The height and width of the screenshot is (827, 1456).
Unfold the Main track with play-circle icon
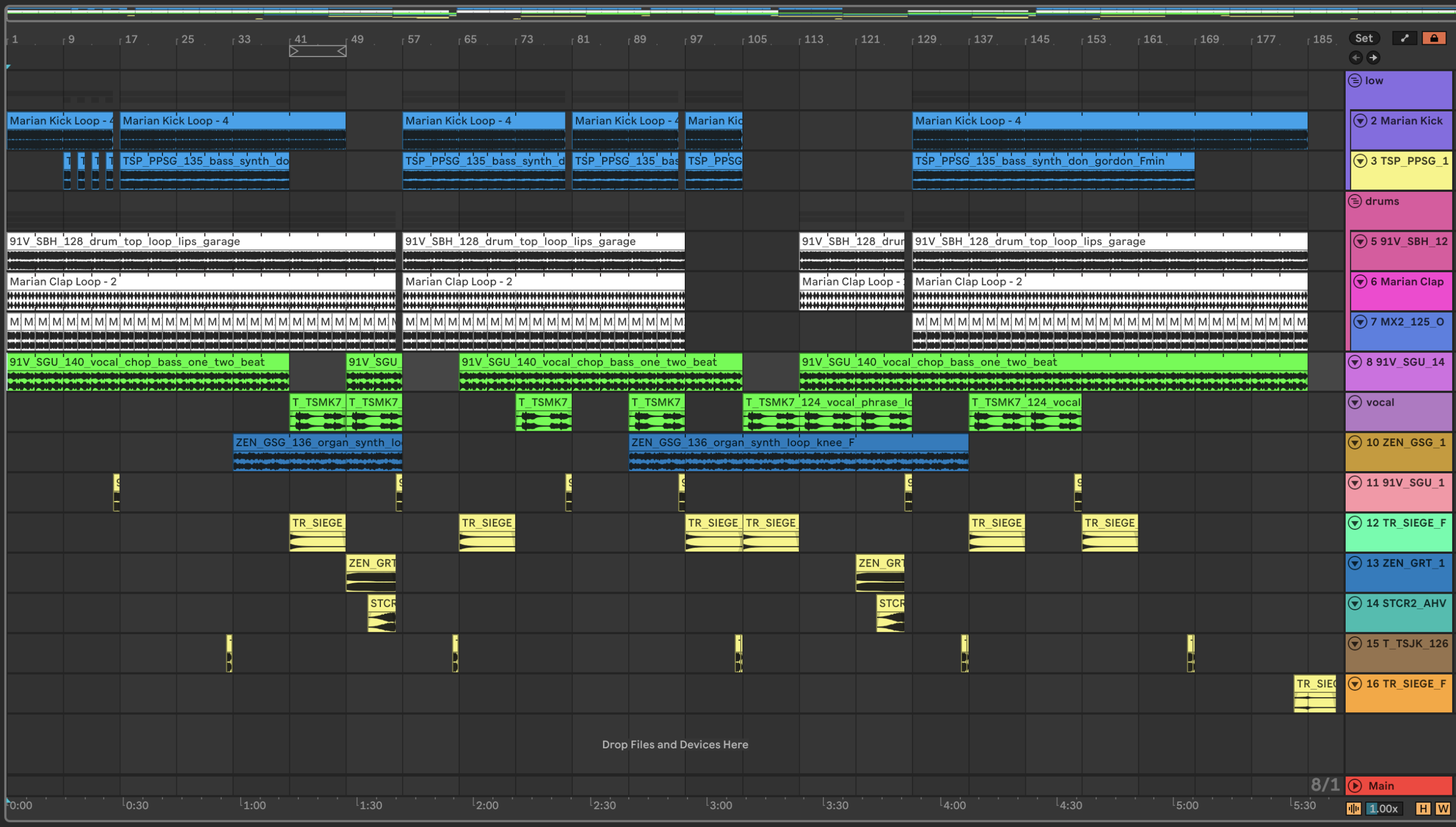pyautogui.click(x=1355, y=785)
